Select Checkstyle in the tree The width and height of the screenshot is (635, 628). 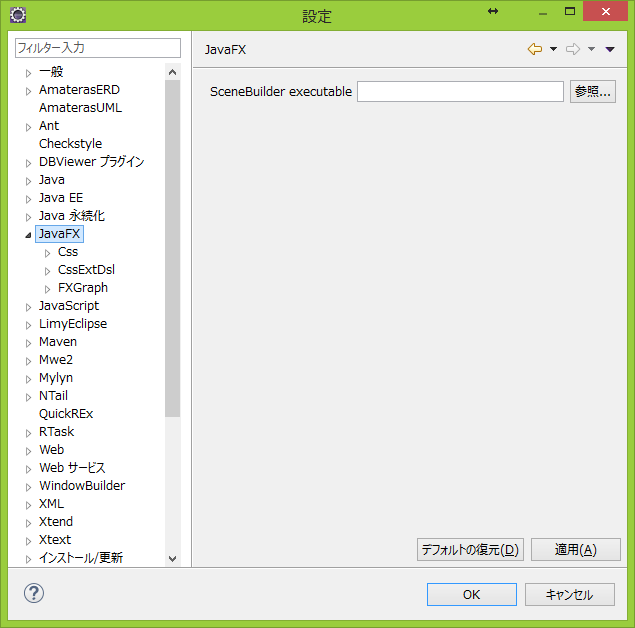(x=70, y=144)
